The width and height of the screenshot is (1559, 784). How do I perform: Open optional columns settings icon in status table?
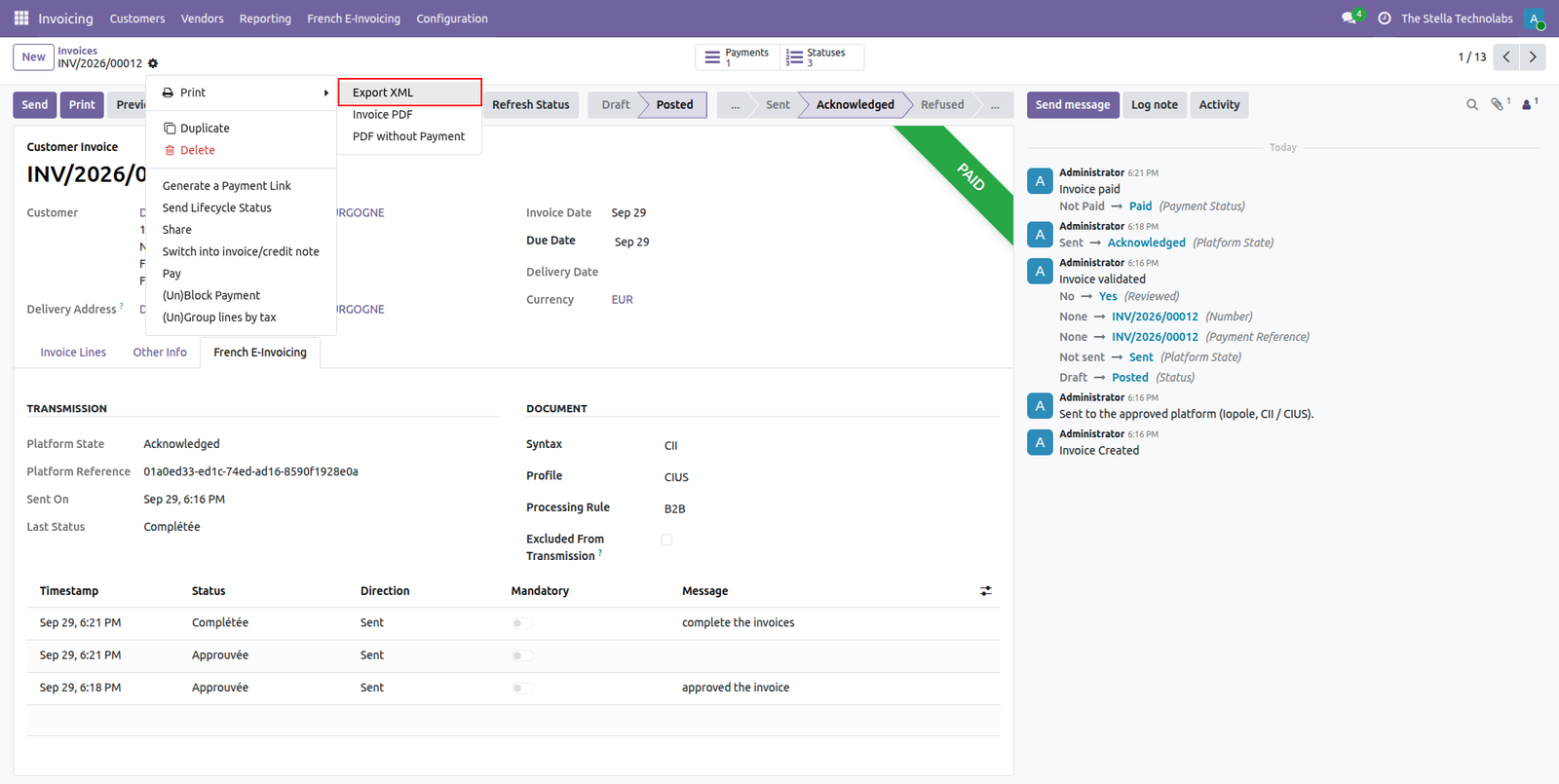coord(986,591)
